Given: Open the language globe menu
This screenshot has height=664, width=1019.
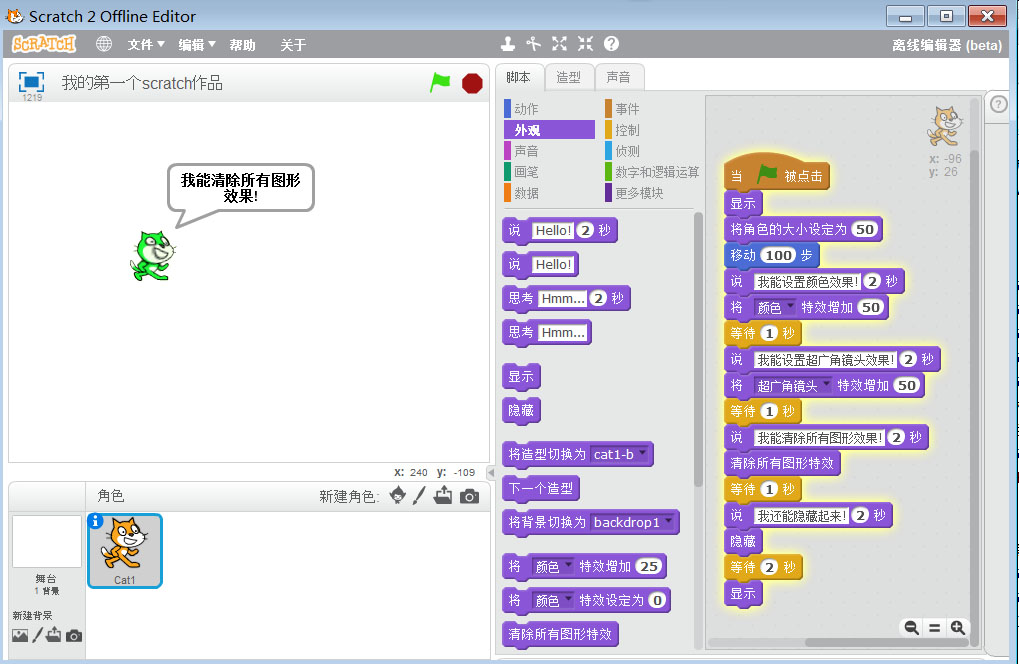Looking at the screenshot, I should tap(103, 44).
